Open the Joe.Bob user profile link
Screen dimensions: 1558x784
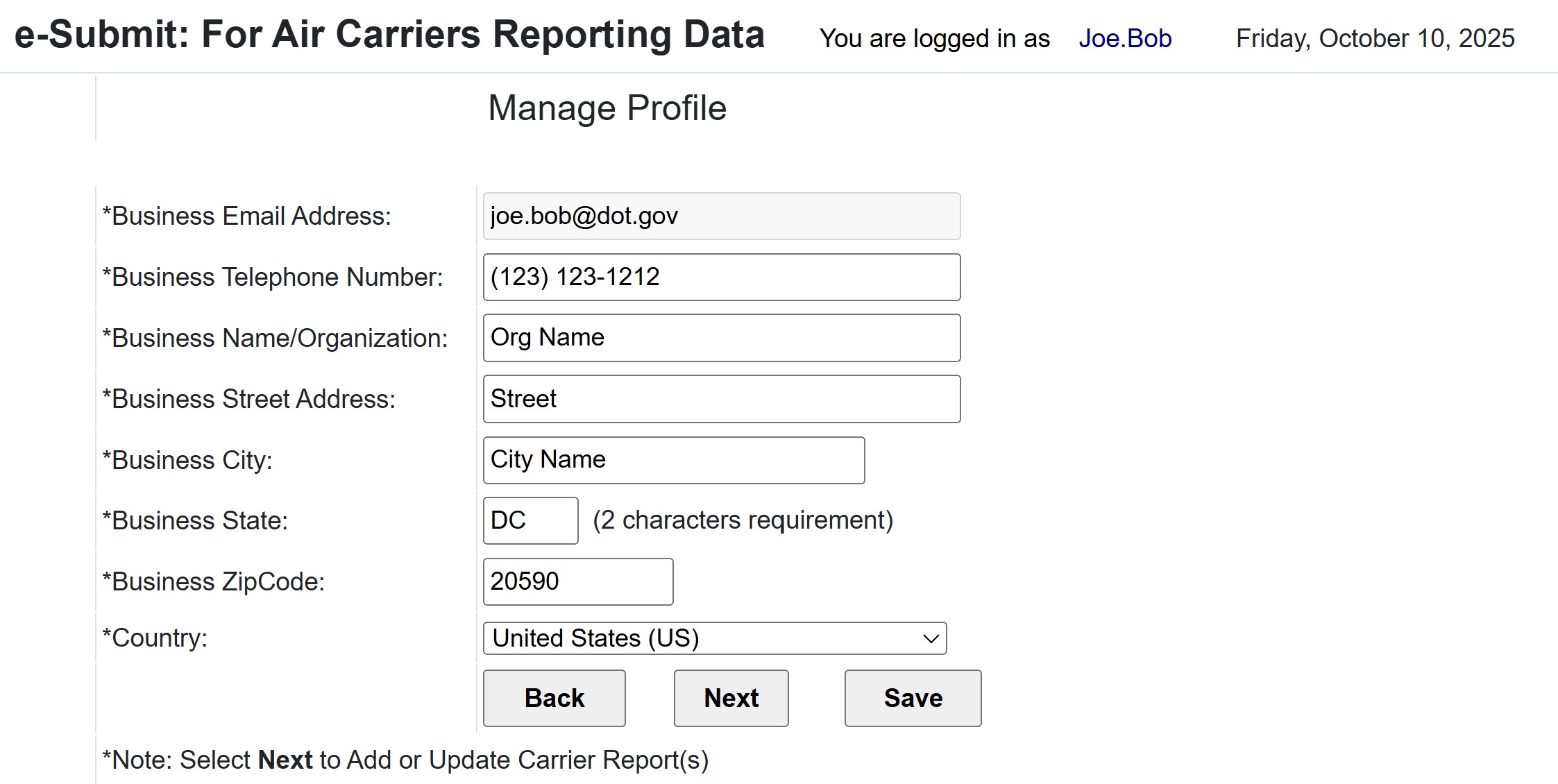pyautogui.click(x=1126, y=38)
